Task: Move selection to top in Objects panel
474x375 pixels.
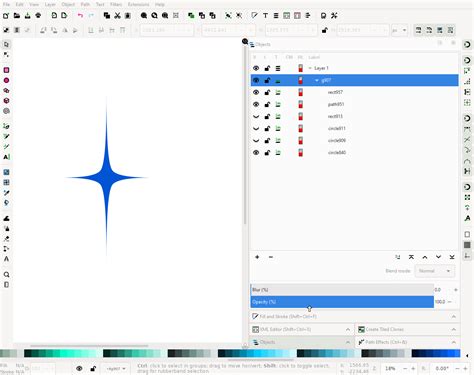Action: pyautogui.click(x=411, y=257)
